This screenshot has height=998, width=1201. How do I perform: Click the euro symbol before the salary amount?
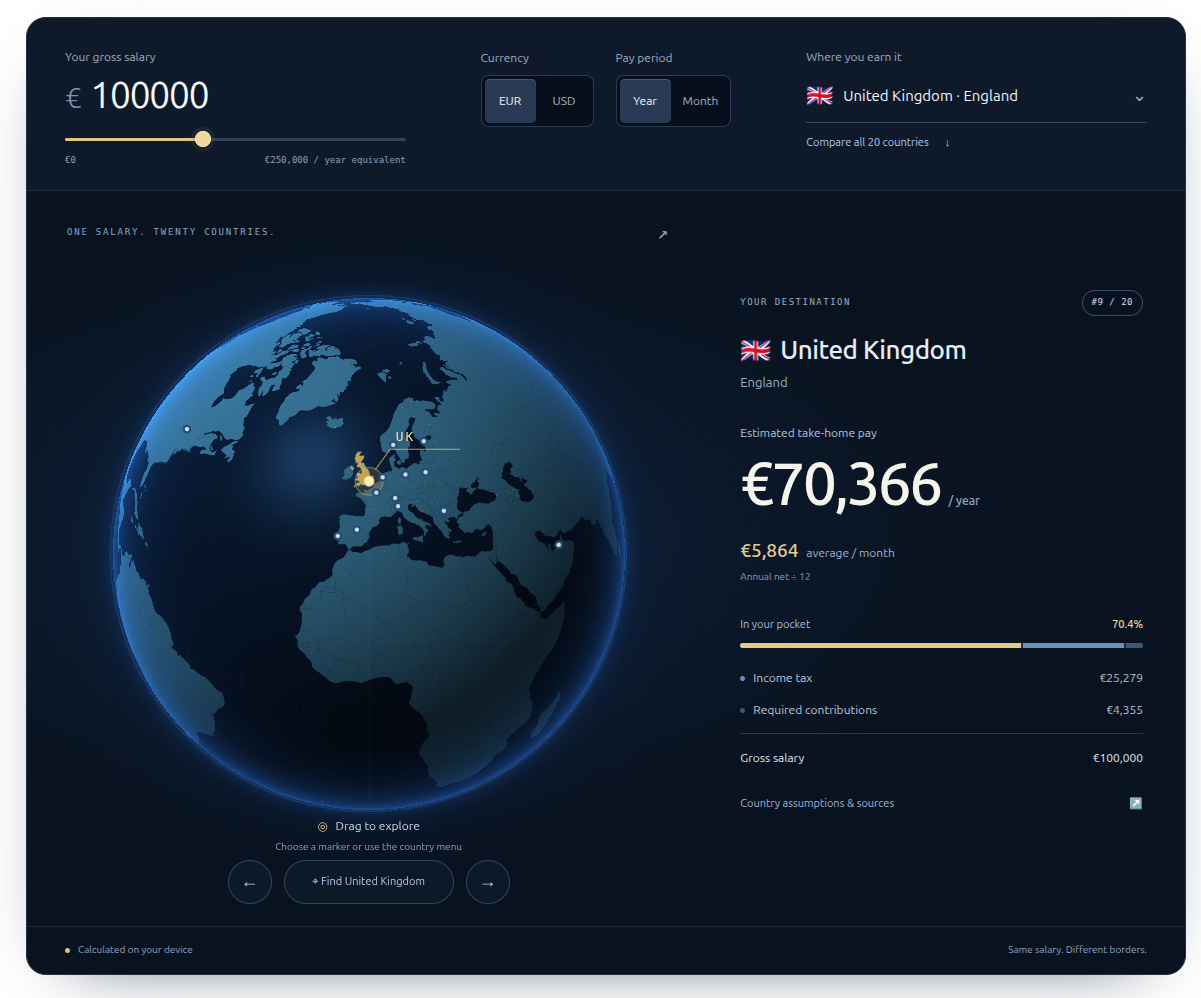point(73,98)
